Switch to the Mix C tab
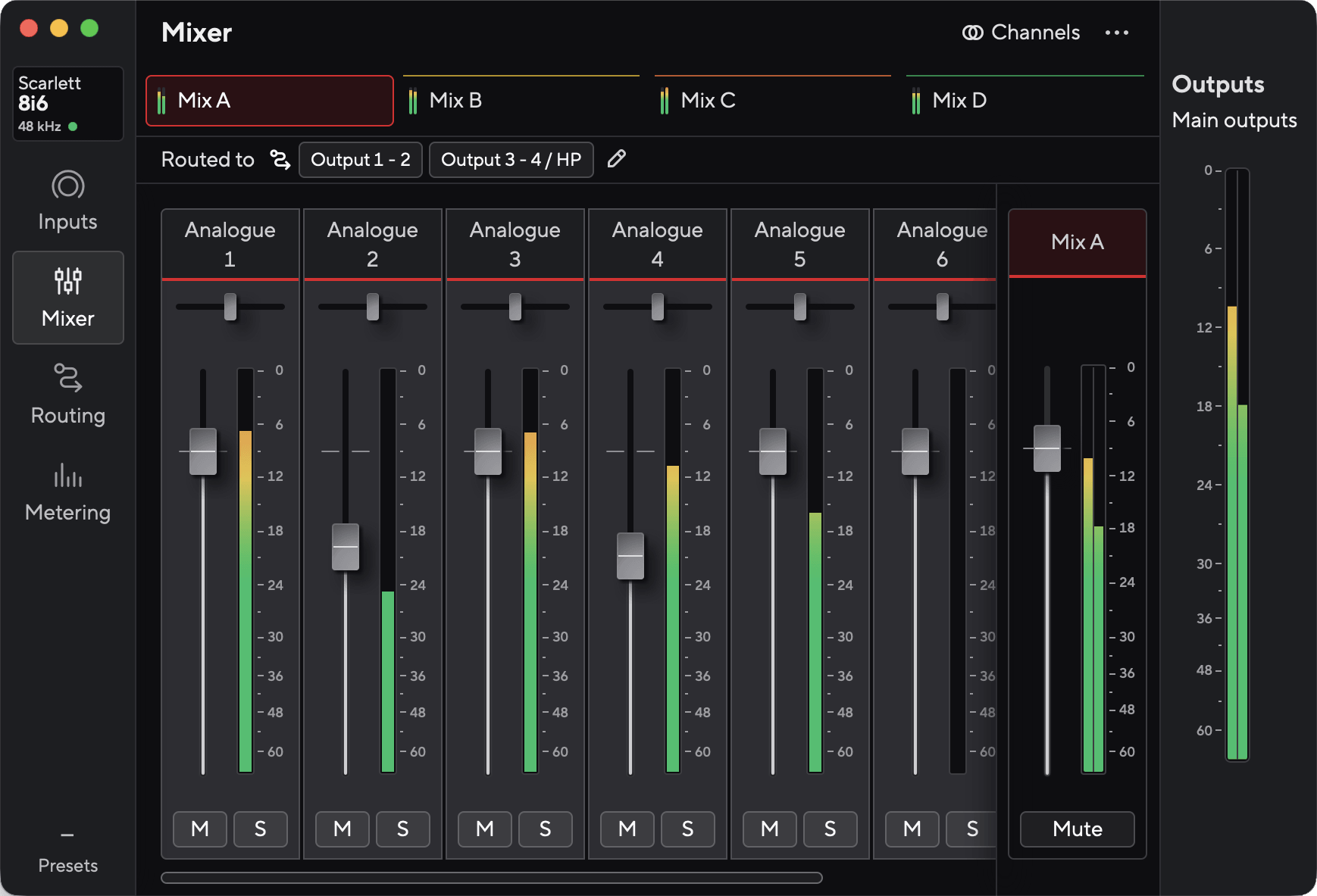Viewport: 1317px width, 896px height. point(773,101)
